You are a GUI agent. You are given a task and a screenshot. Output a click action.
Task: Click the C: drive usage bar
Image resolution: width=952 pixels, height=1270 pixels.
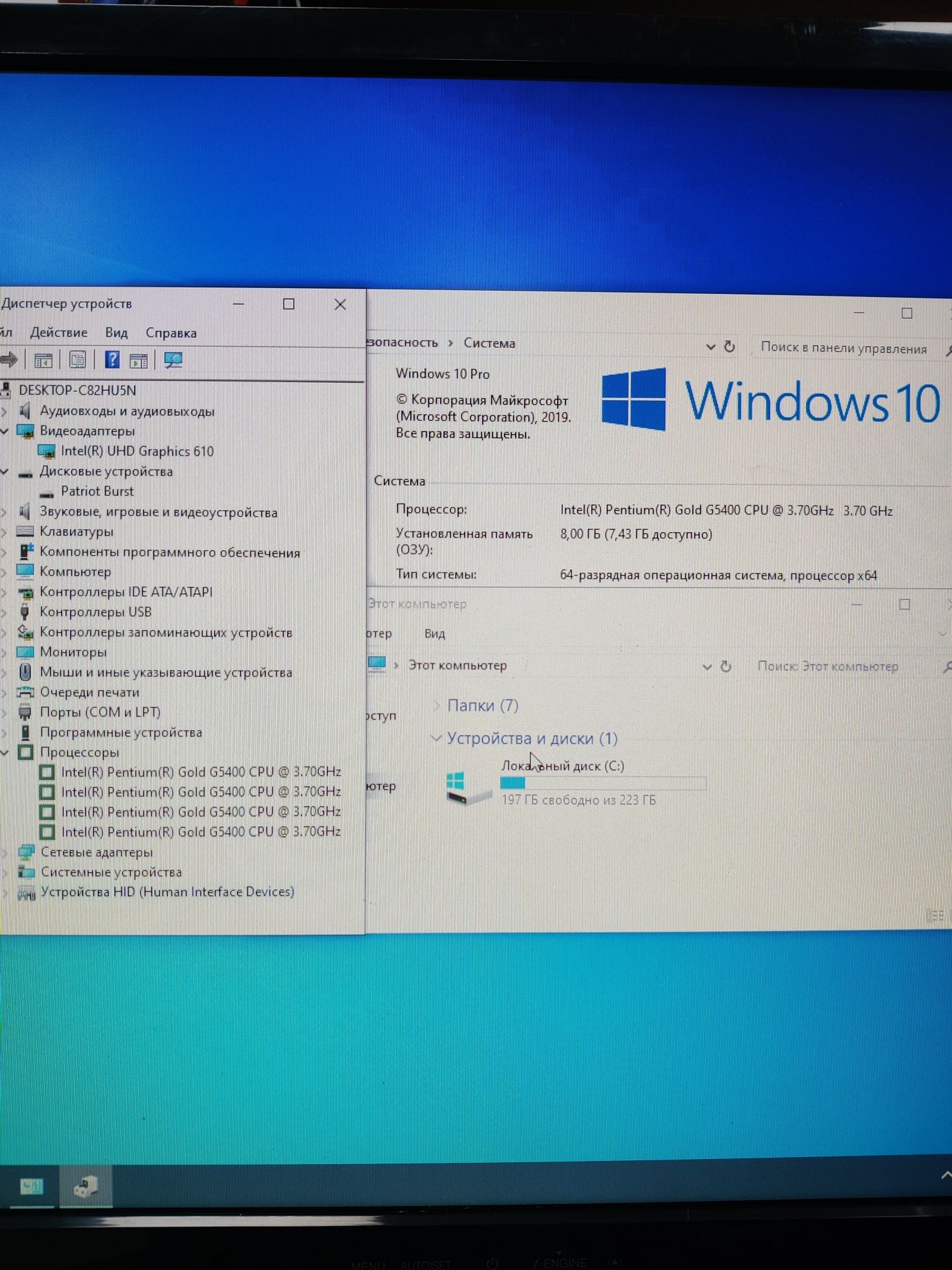(x=603, y=783)
